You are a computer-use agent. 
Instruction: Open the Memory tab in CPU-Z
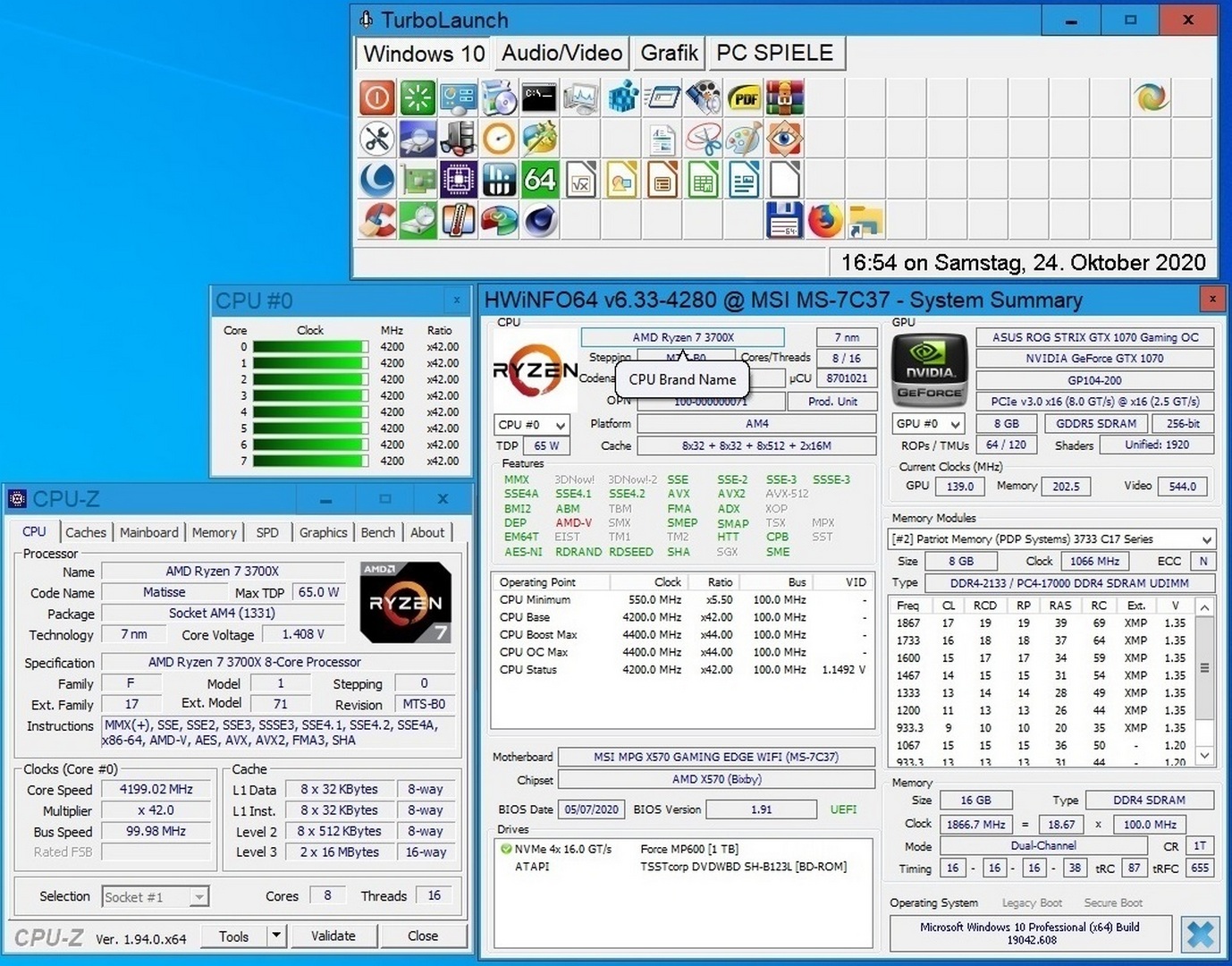(x=215, y=532)
